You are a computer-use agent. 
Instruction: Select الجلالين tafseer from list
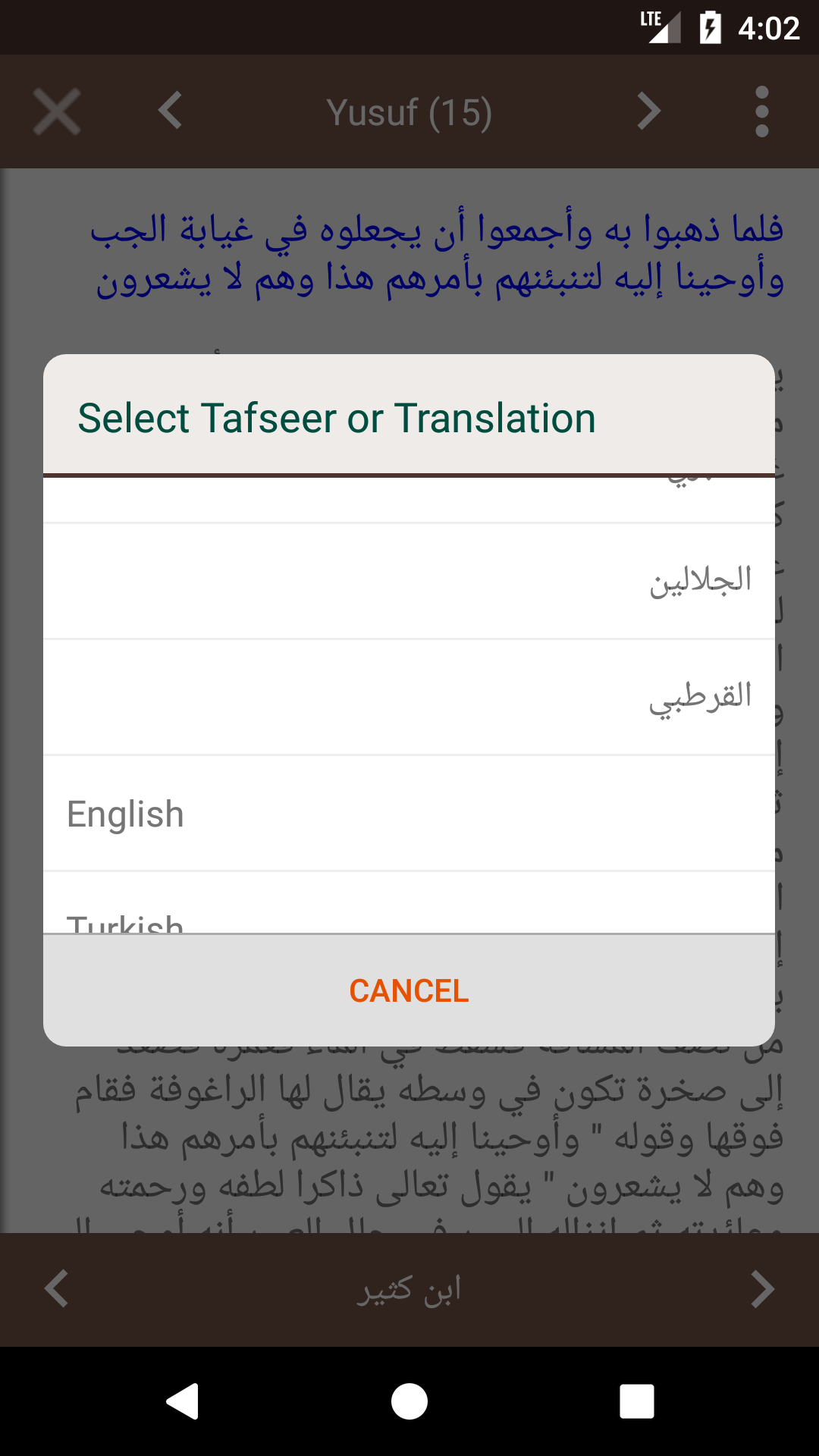tap(409, 581)
